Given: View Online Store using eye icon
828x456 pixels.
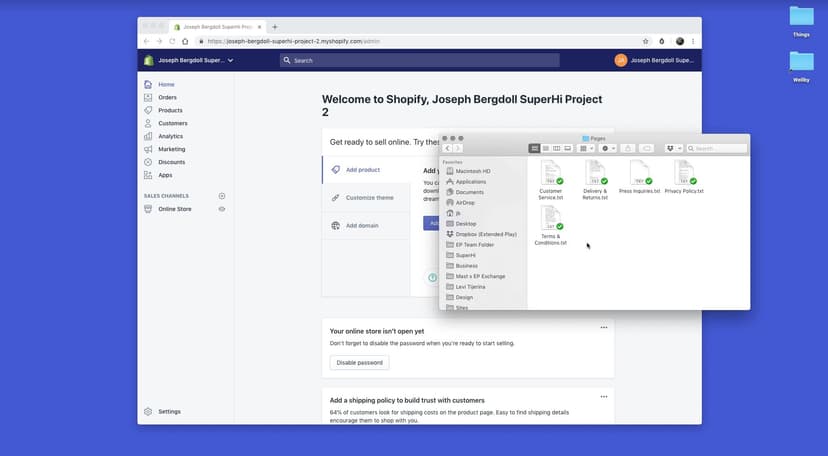Looking at the screenshot, I should coord(222,209).
